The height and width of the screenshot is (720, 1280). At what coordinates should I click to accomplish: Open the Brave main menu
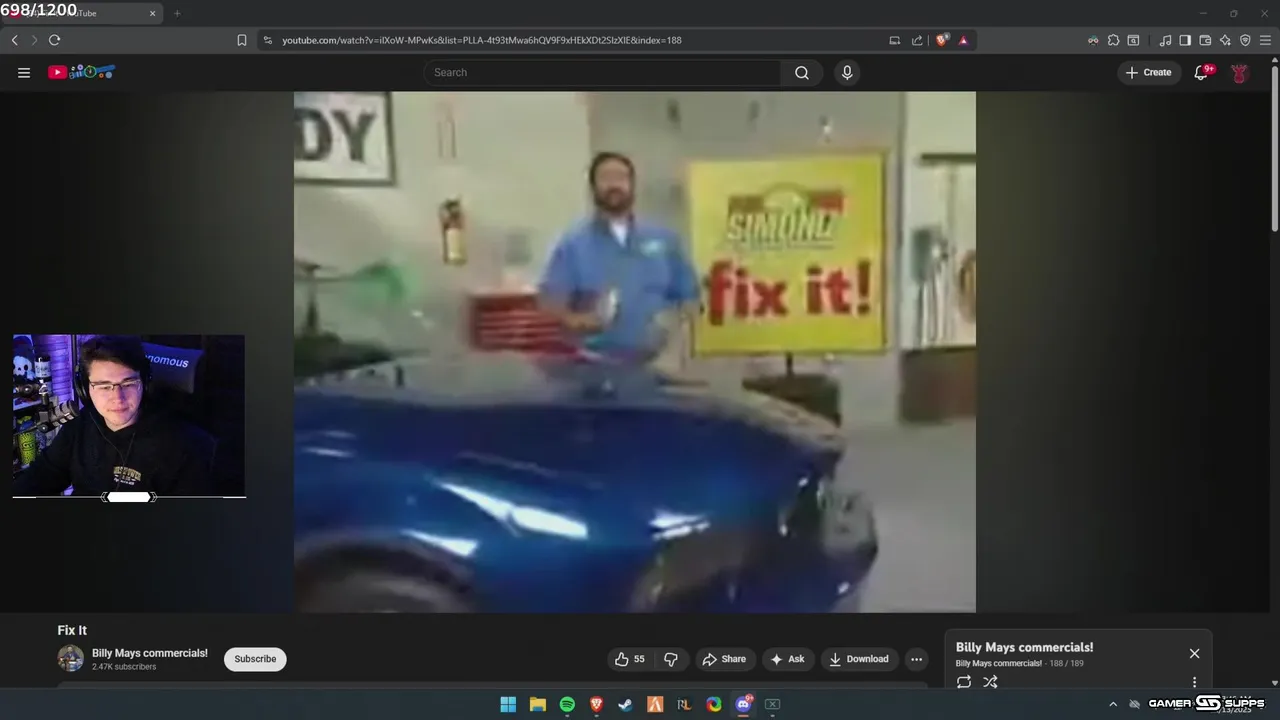1265,40
